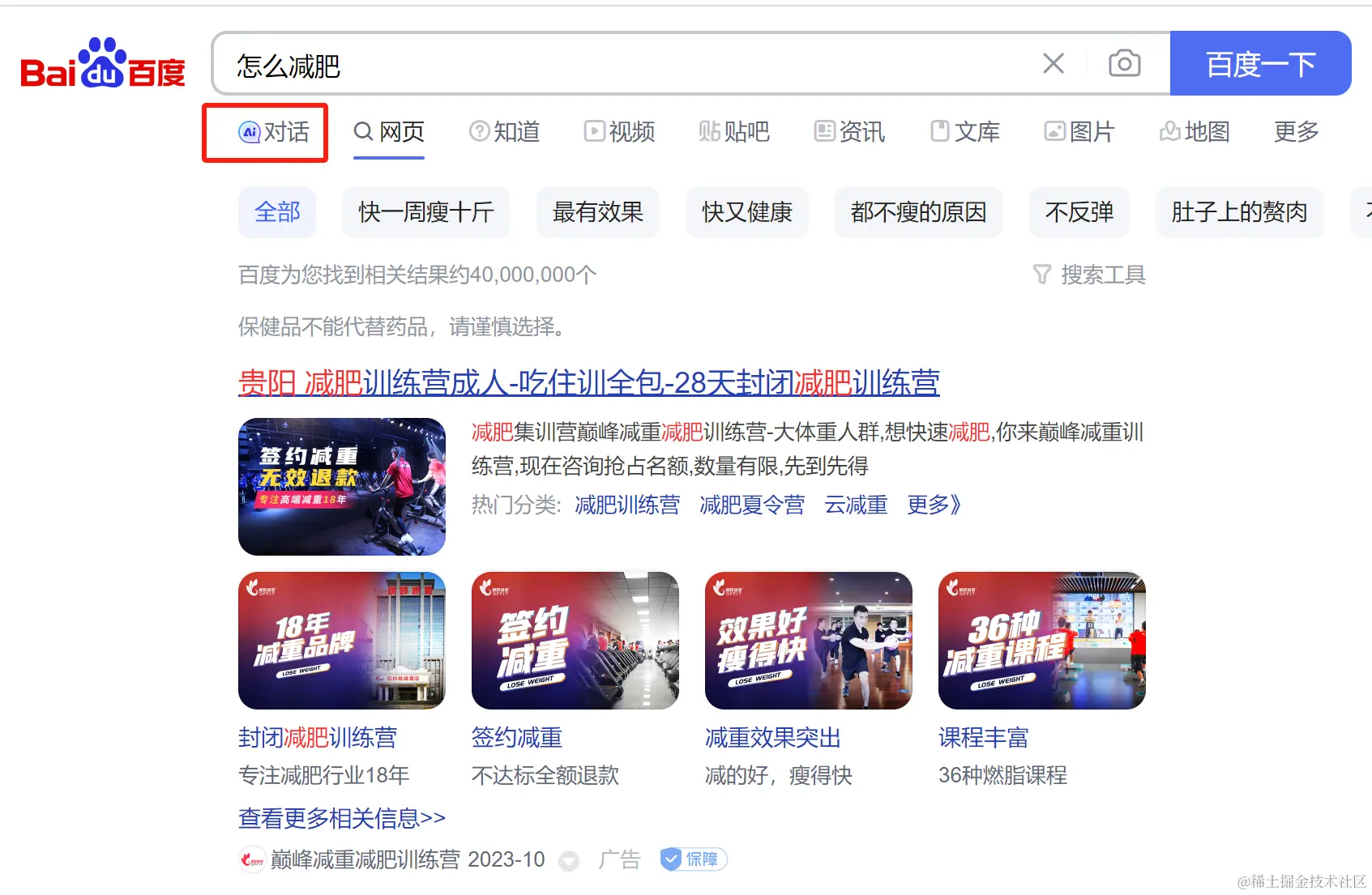Clear the search box with the X icon
Screen dimensions: 1372x895
point(1053,63)
